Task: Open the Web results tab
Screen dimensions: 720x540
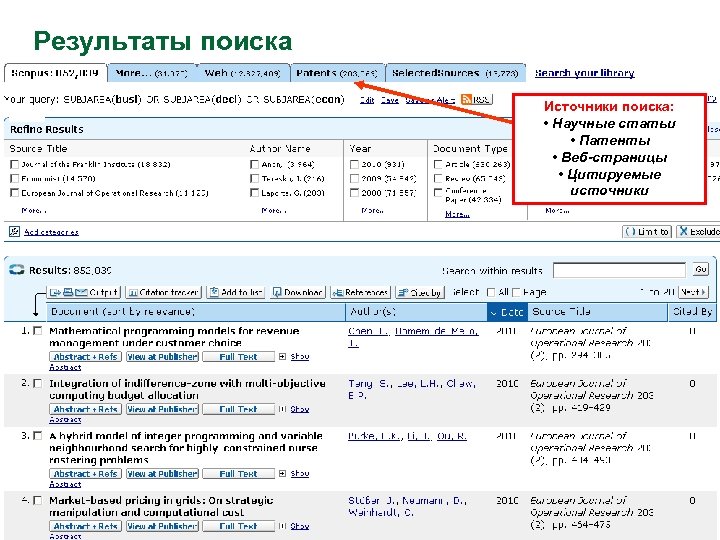Action: [x=242, y=73]
